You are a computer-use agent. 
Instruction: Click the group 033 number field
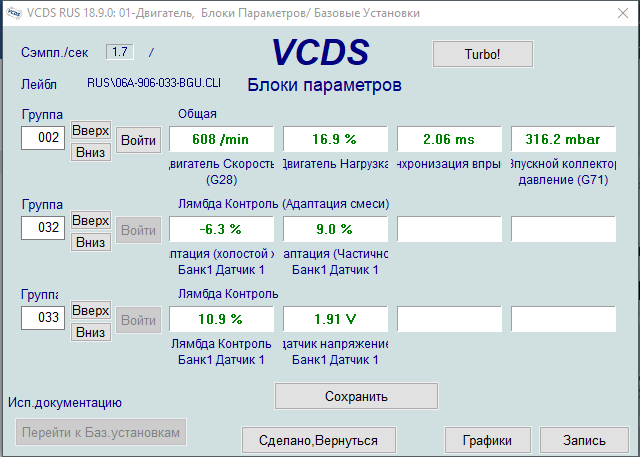(x=43, y=318)
